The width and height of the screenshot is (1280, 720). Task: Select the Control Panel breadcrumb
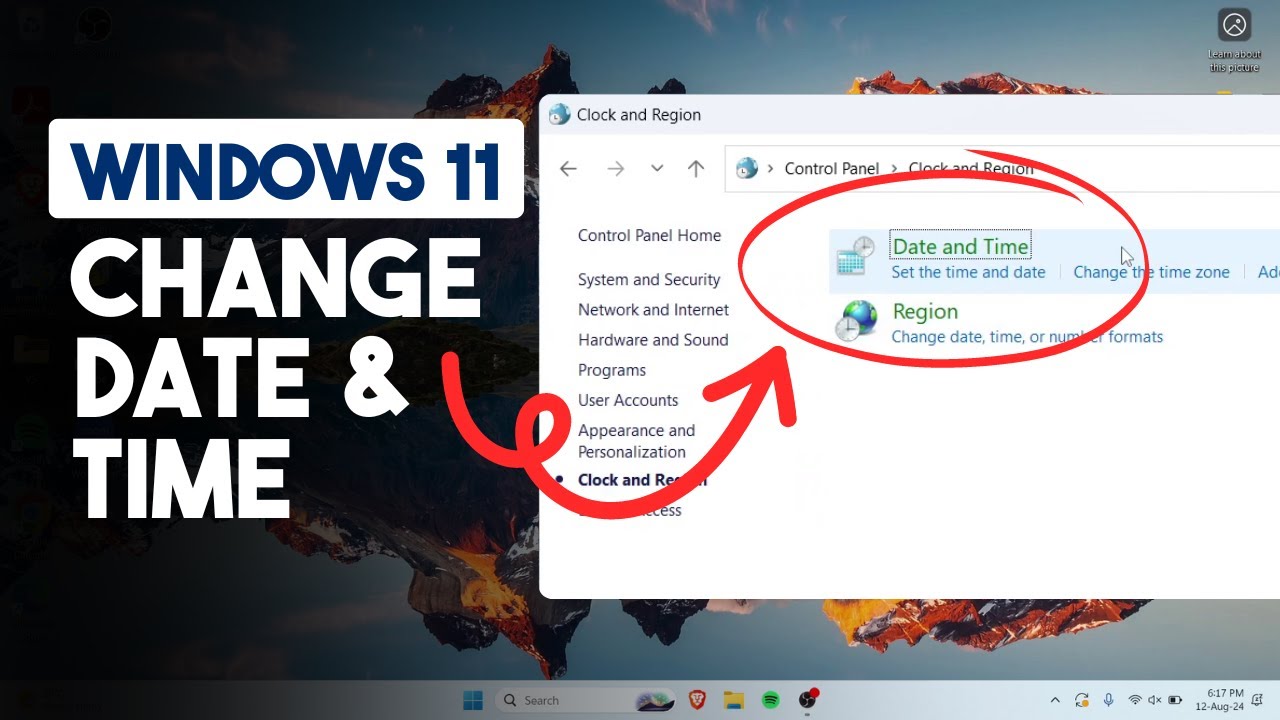[x=831, y=169]
